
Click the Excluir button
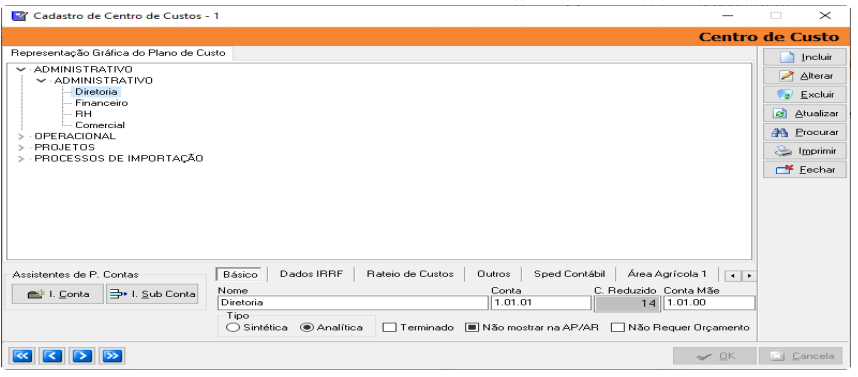[805, 95]
